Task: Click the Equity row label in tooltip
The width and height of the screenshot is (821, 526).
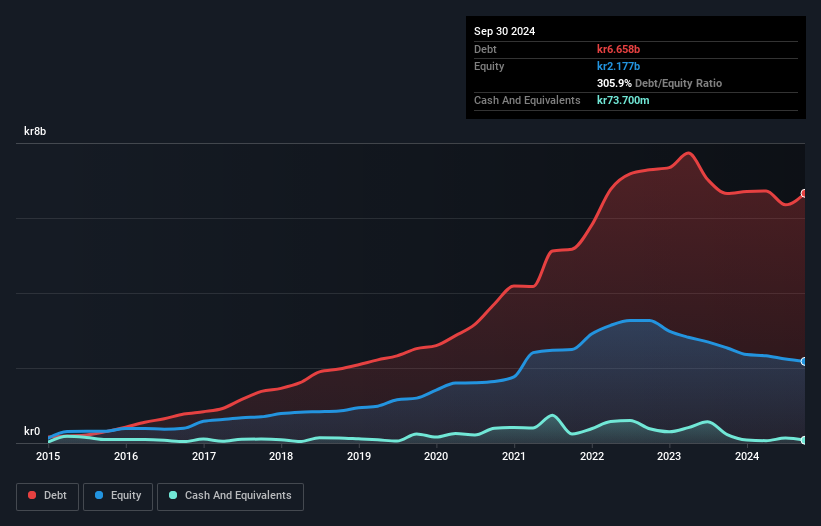Action: (489, 66)
